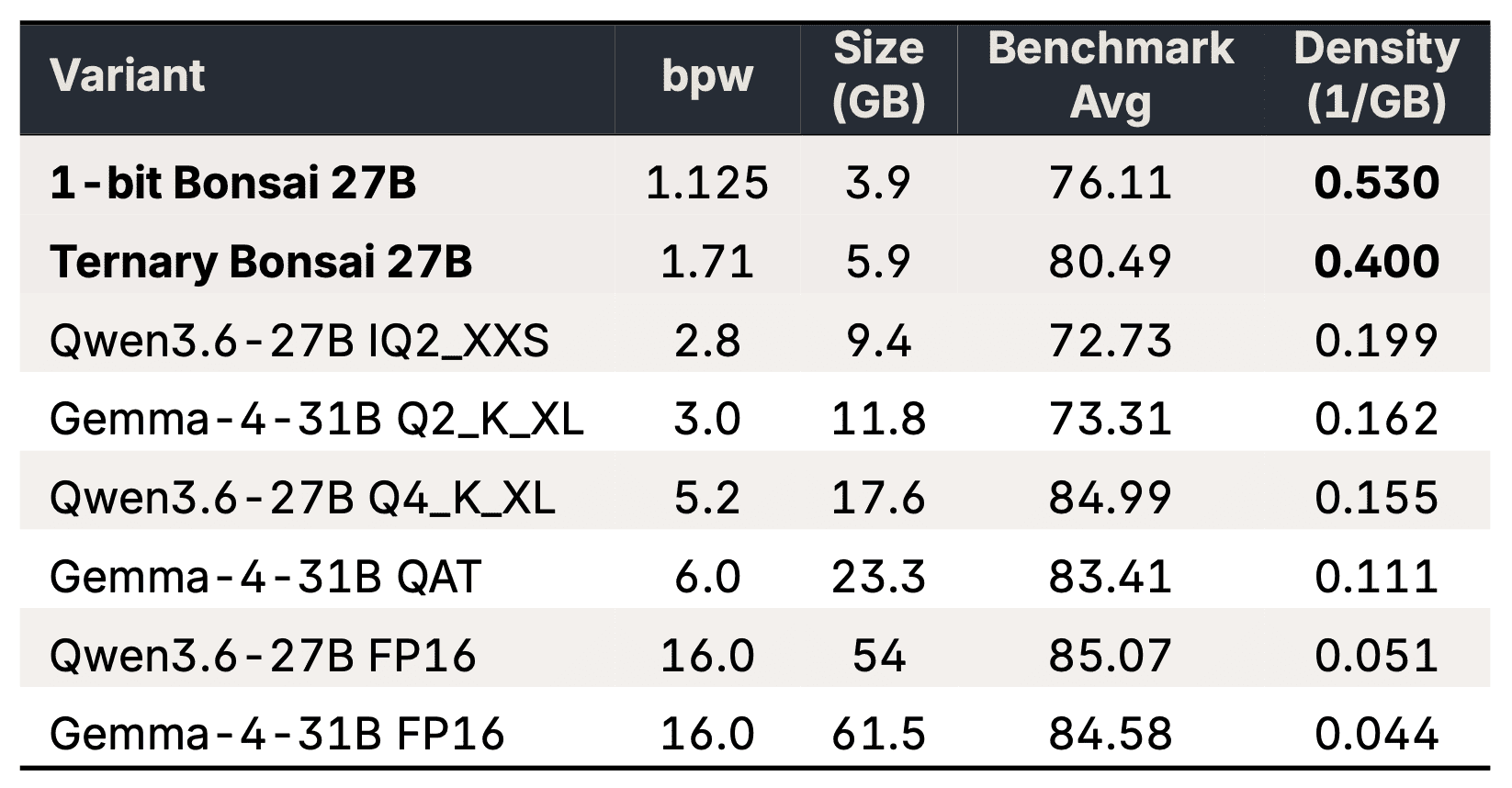Click the Ternary Bonsai 27B row label

click(x=261, y=262)
